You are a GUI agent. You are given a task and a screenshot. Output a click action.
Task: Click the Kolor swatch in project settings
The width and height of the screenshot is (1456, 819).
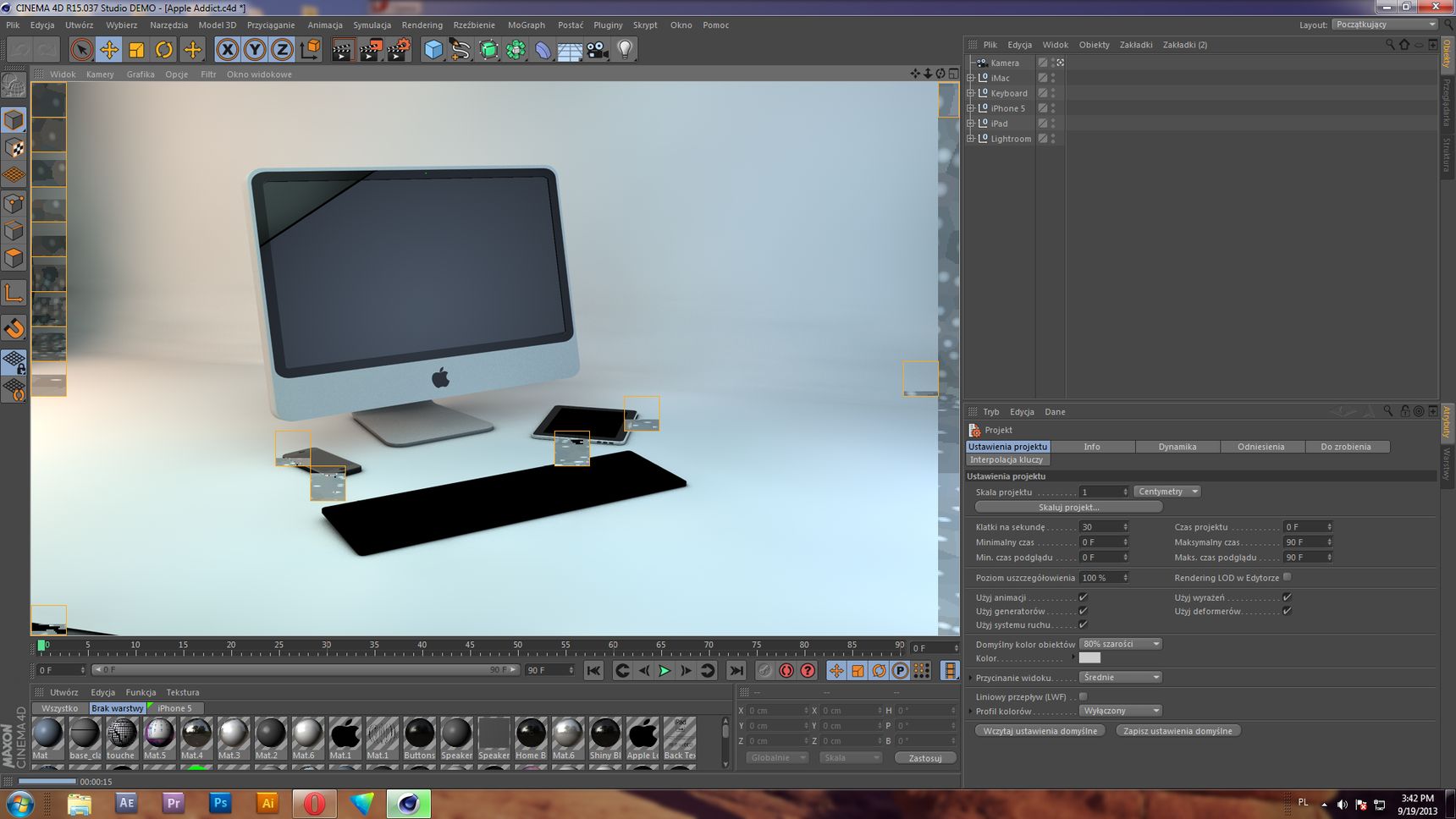[x=1089, y=658]
